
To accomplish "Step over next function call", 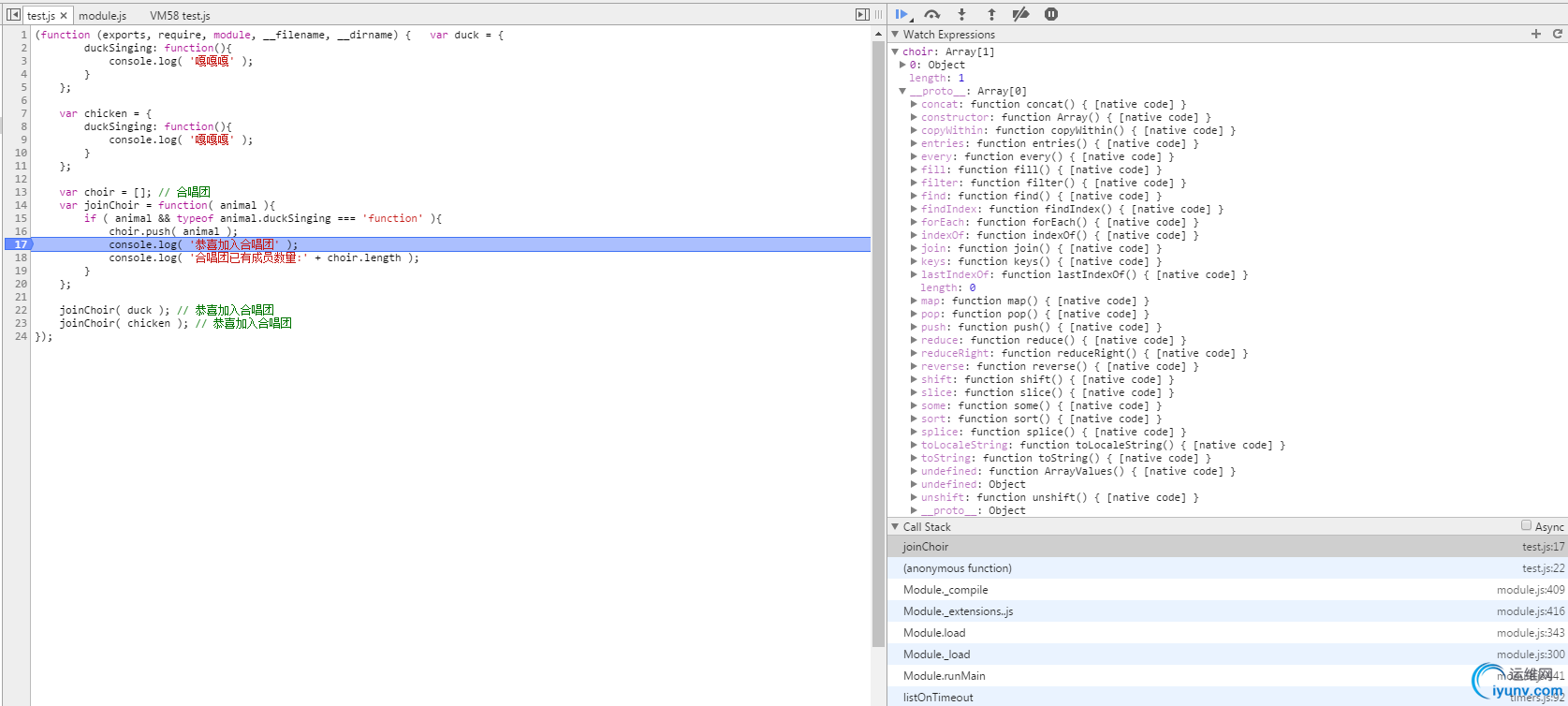I will (x=931, y=14).
